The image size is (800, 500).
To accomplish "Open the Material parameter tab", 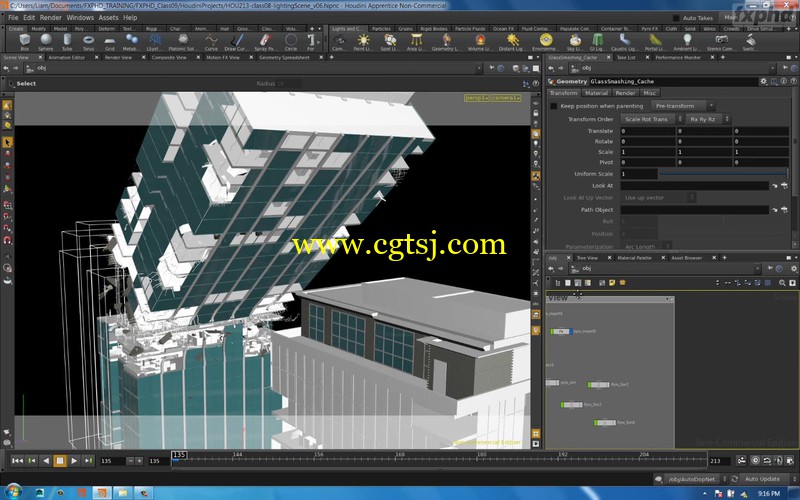I will 596,93.
